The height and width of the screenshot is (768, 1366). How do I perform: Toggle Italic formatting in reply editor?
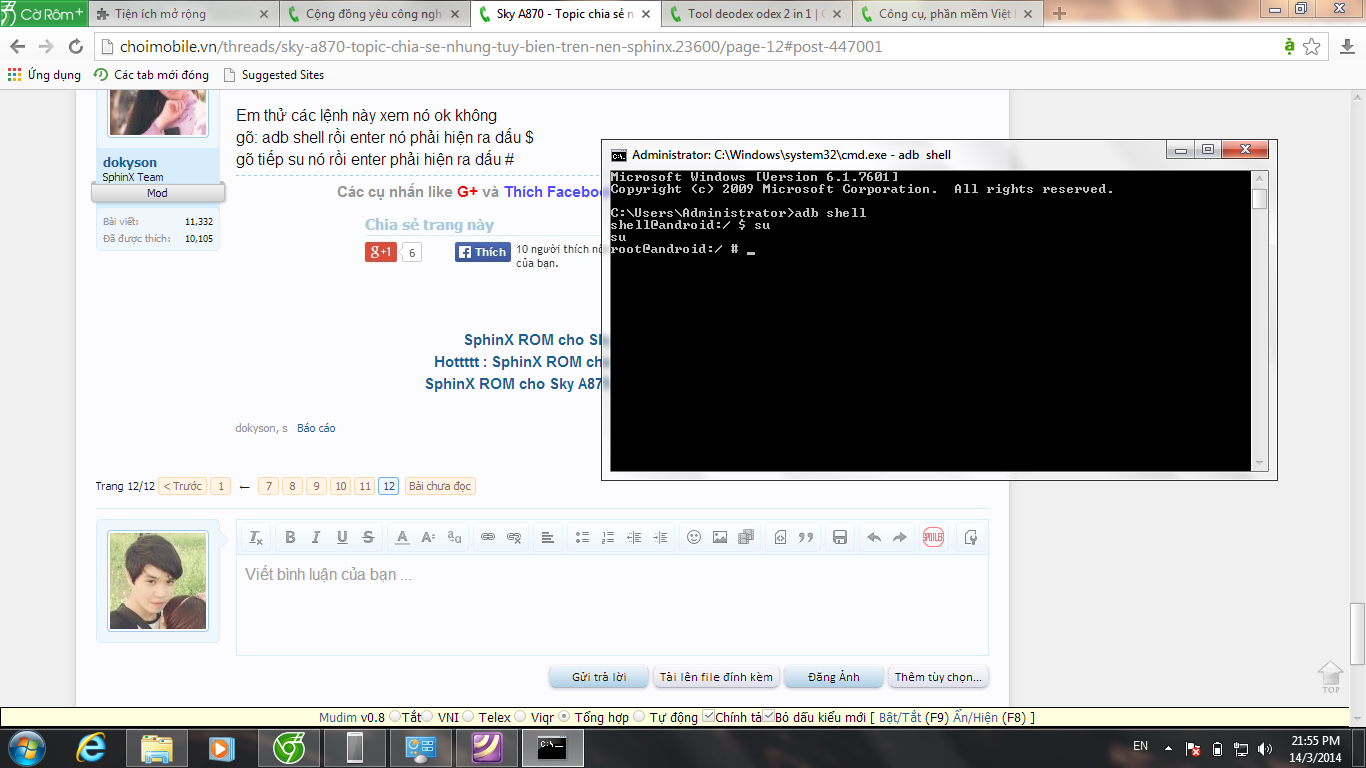tap(316, 537)
